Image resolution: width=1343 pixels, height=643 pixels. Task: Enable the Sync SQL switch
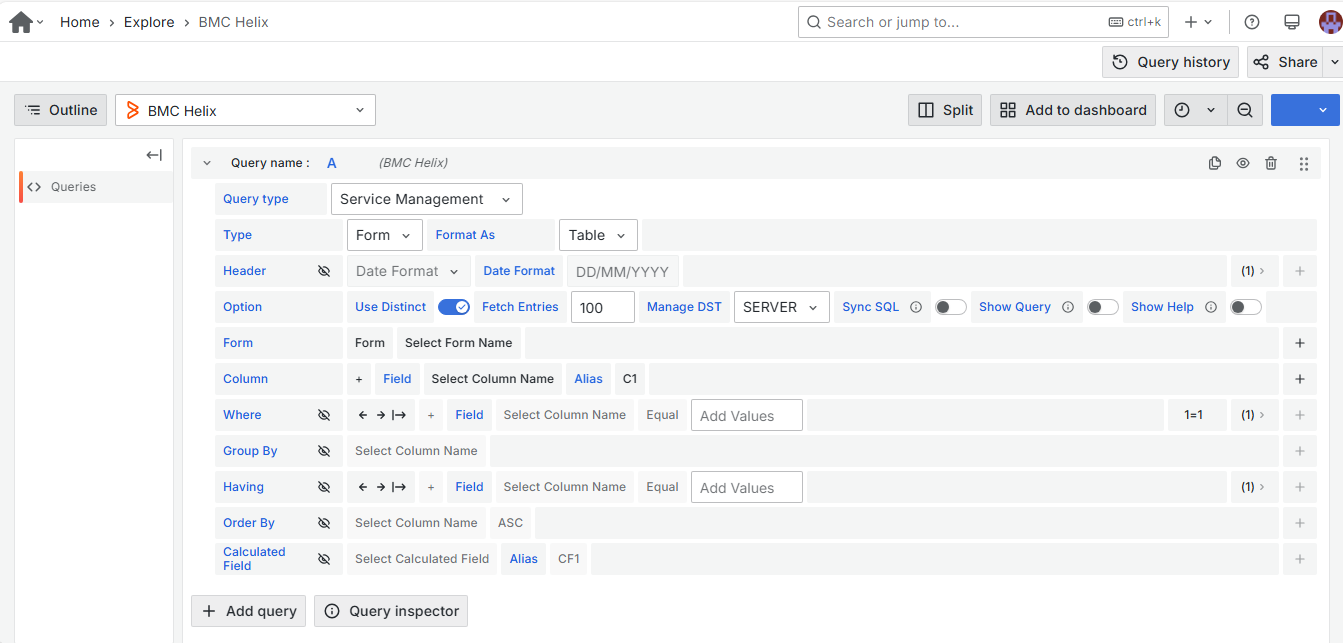pos(951,307)
